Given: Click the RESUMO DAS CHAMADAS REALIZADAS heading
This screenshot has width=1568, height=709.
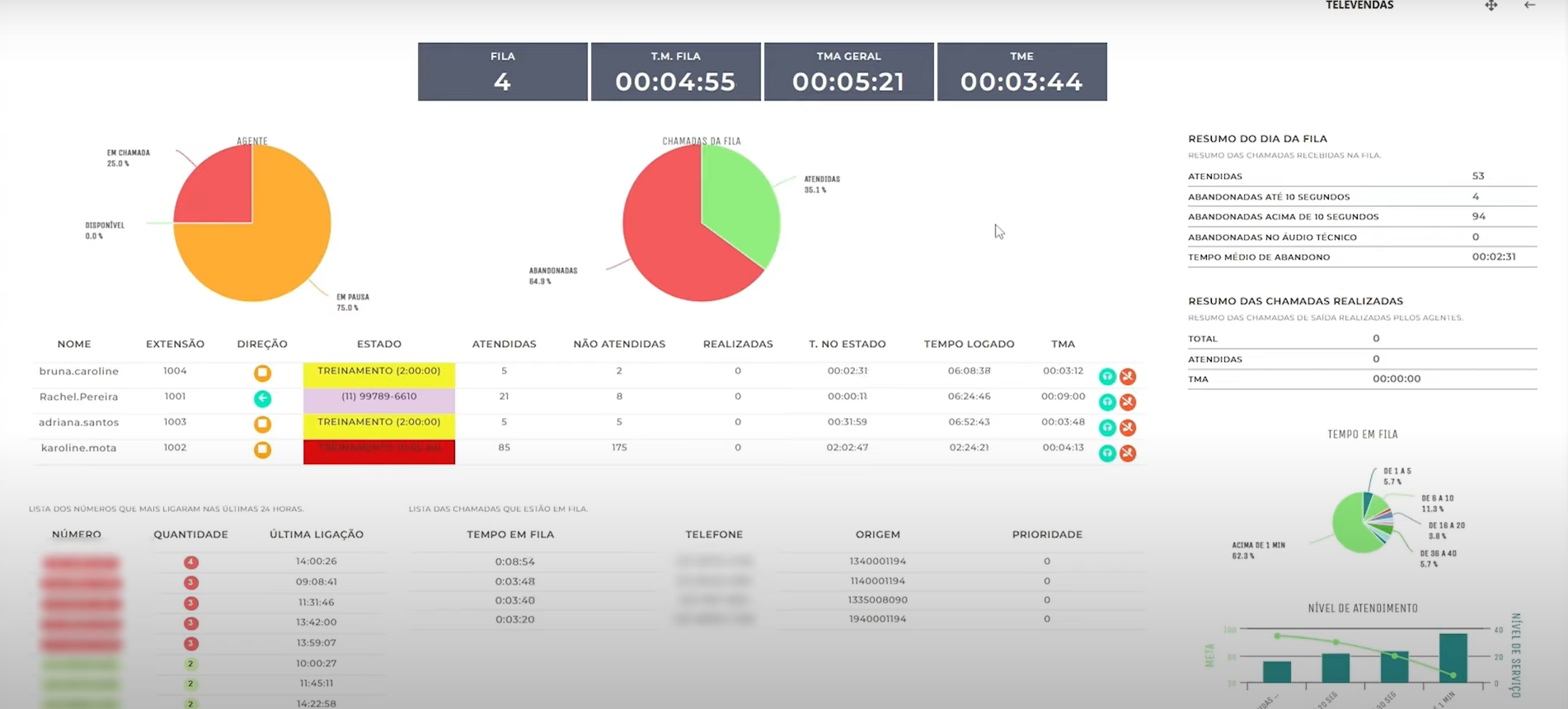Looking at the screenshot, I should pos(1296,301).
